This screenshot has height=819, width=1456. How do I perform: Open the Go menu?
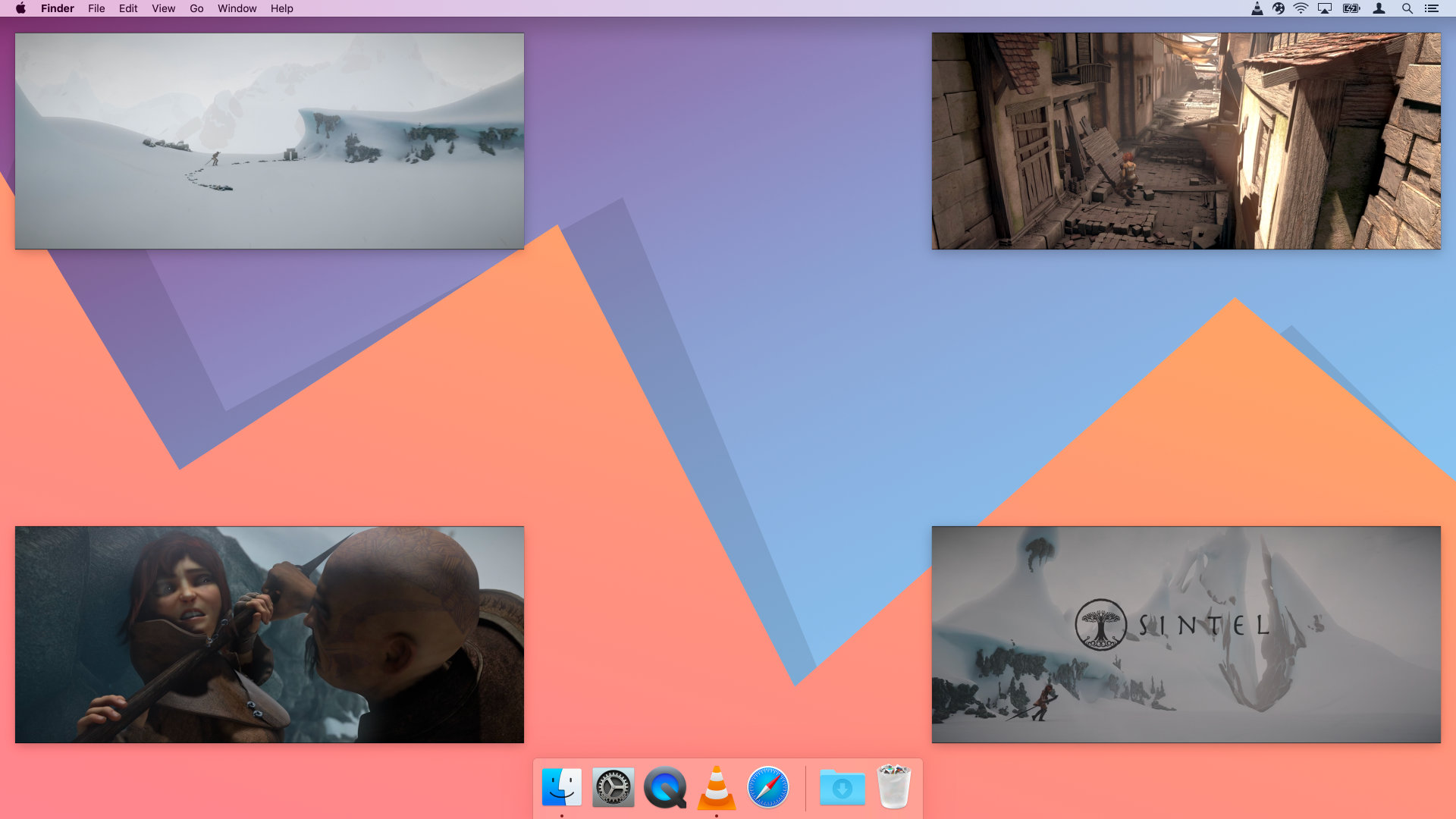[196, 8]
